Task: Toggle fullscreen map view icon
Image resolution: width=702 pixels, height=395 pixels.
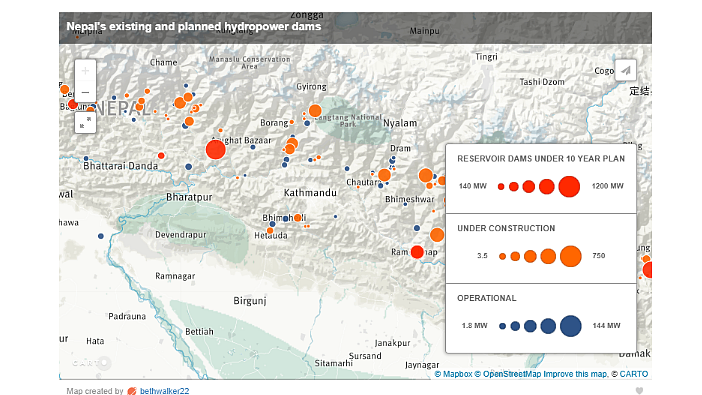Action: (x=85, y=122)
